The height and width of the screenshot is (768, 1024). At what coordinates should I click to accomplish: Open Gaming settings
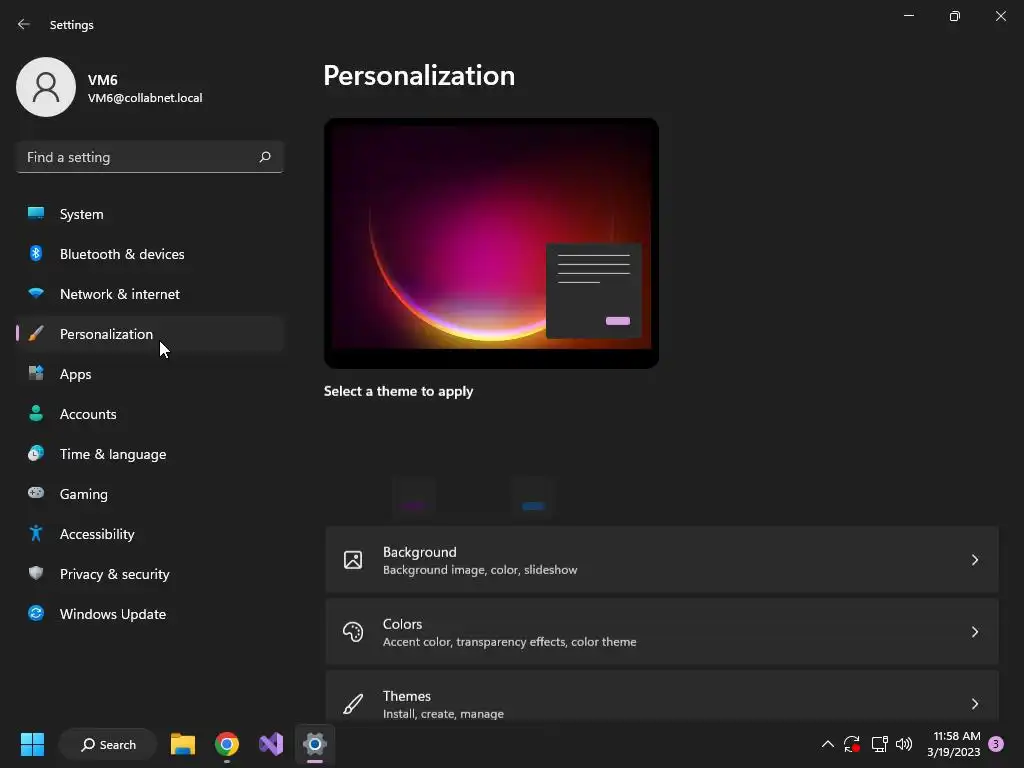pos(150,494)
